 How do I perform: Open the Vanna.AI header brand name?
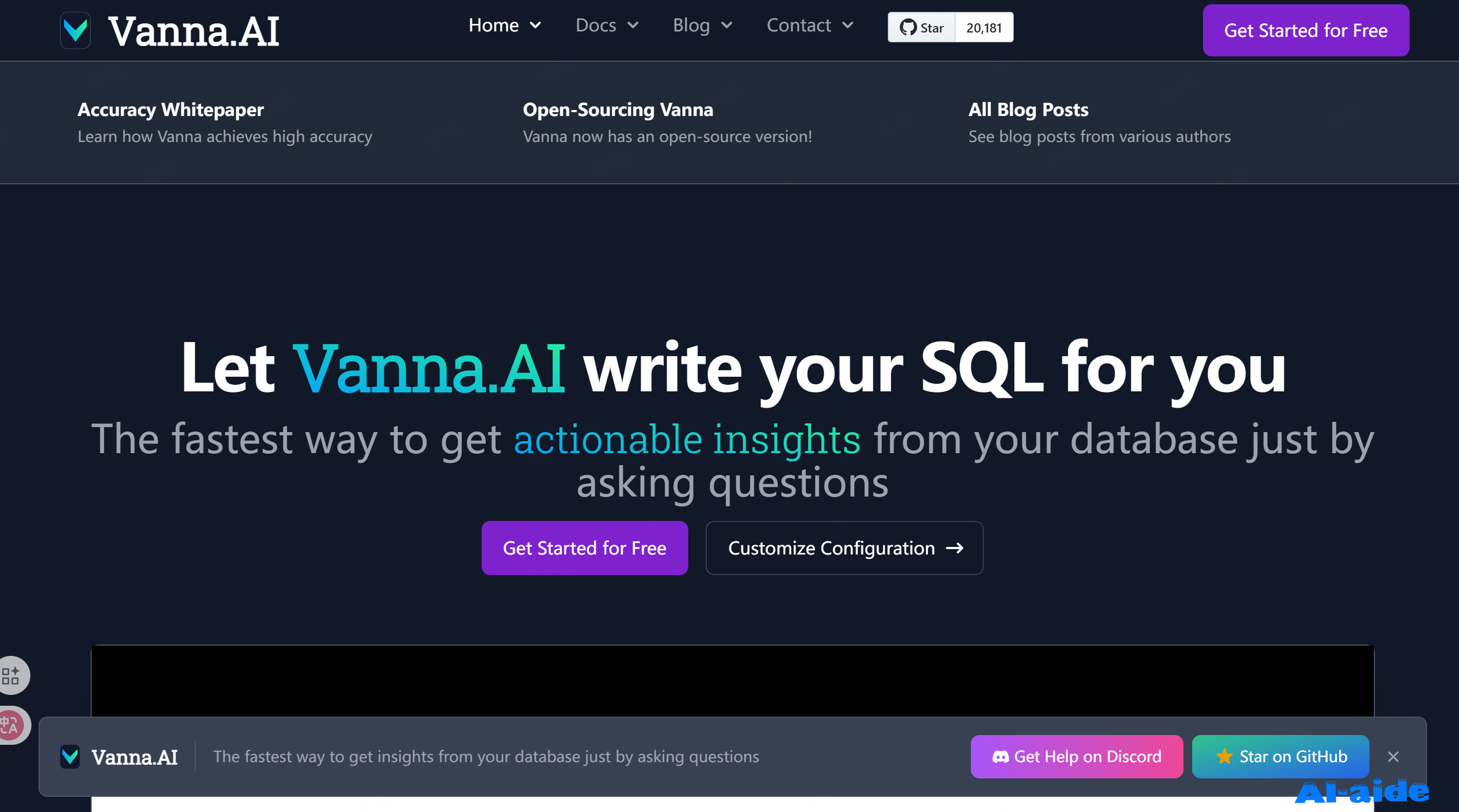click(194, 31)
